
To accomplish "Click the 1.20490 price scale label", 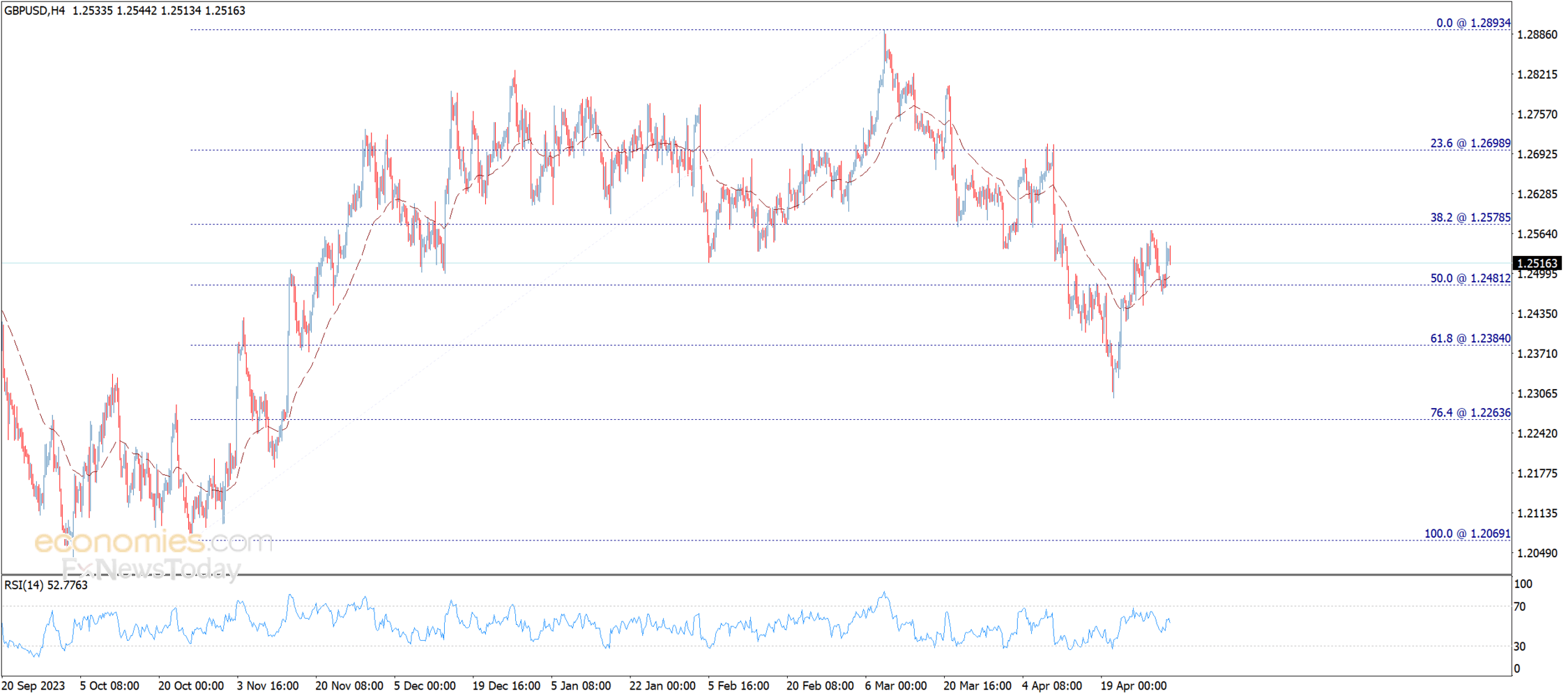I will click(x=1537, y=553).
